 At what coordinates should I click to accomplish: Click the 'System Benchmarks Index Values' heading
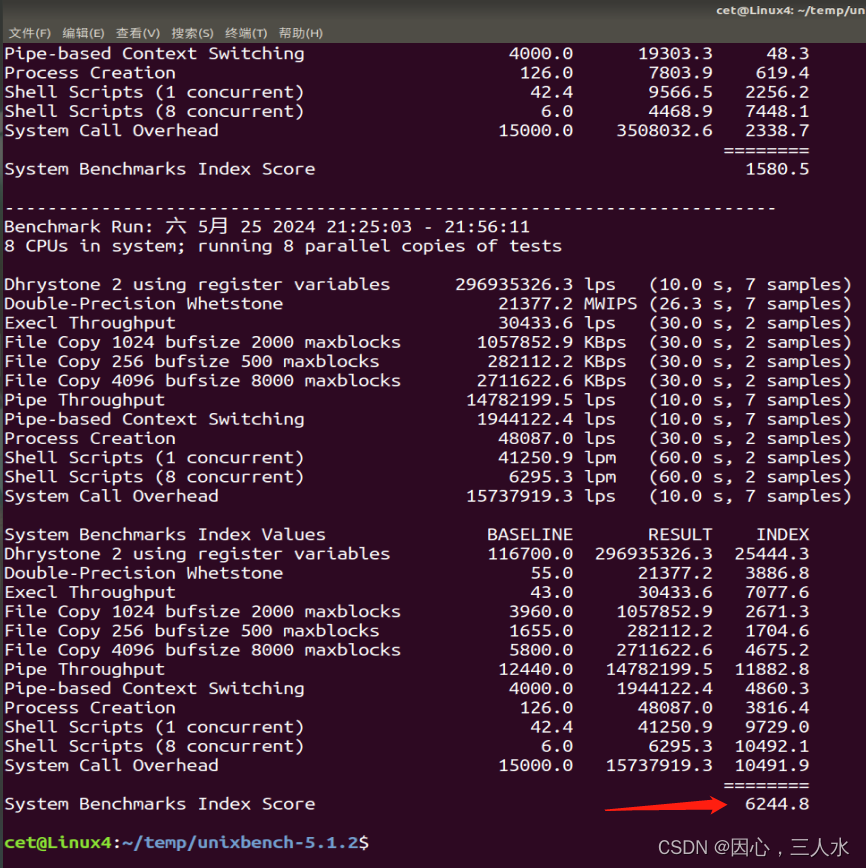click(165, 534)
